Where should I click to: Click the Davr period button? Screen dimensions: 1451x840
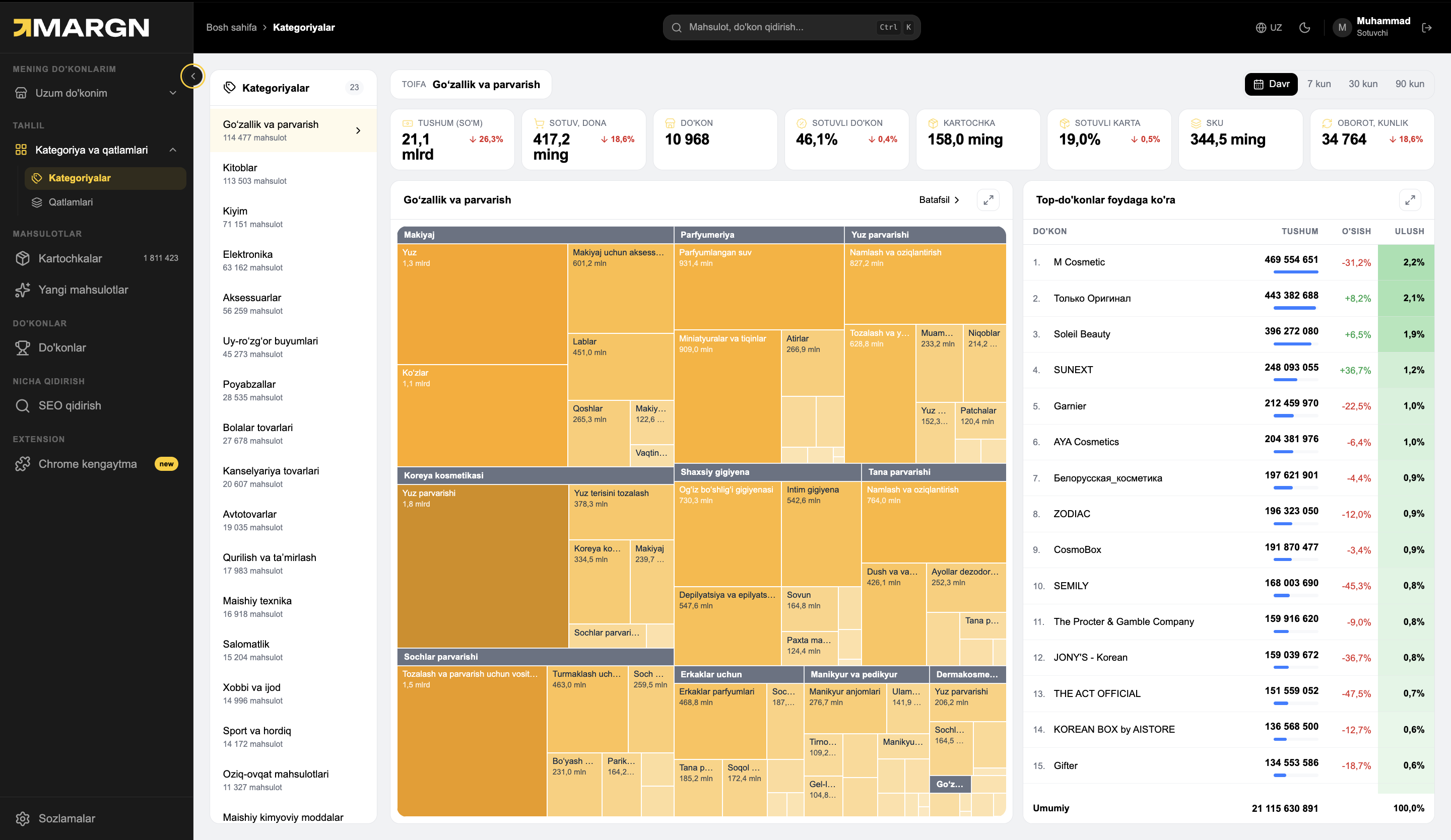coord(1271,84)
